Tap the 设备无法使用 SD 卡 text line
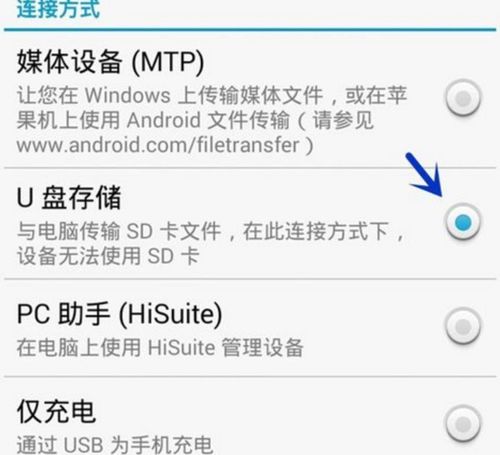The height and width of the screenshot is (455, 500). click(x=108, y=256)
